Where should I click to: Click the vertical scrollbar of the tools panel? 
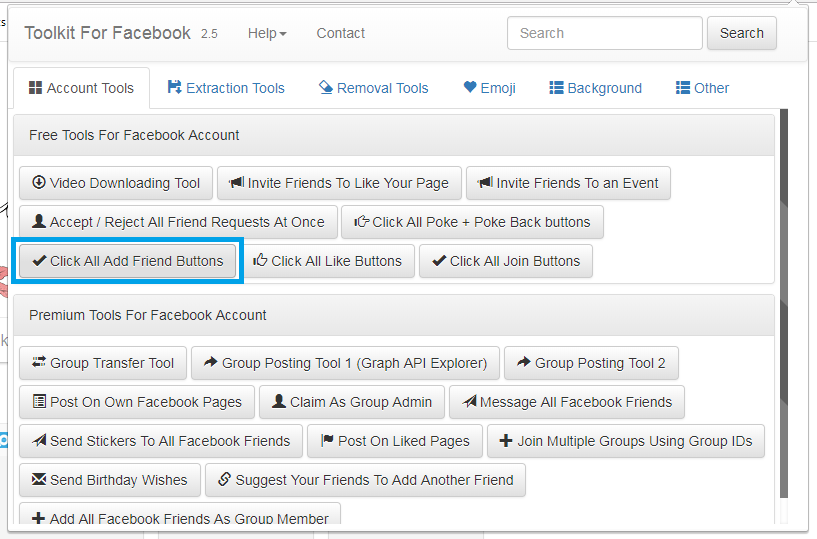pyautogui.click(x=784, y=300)
